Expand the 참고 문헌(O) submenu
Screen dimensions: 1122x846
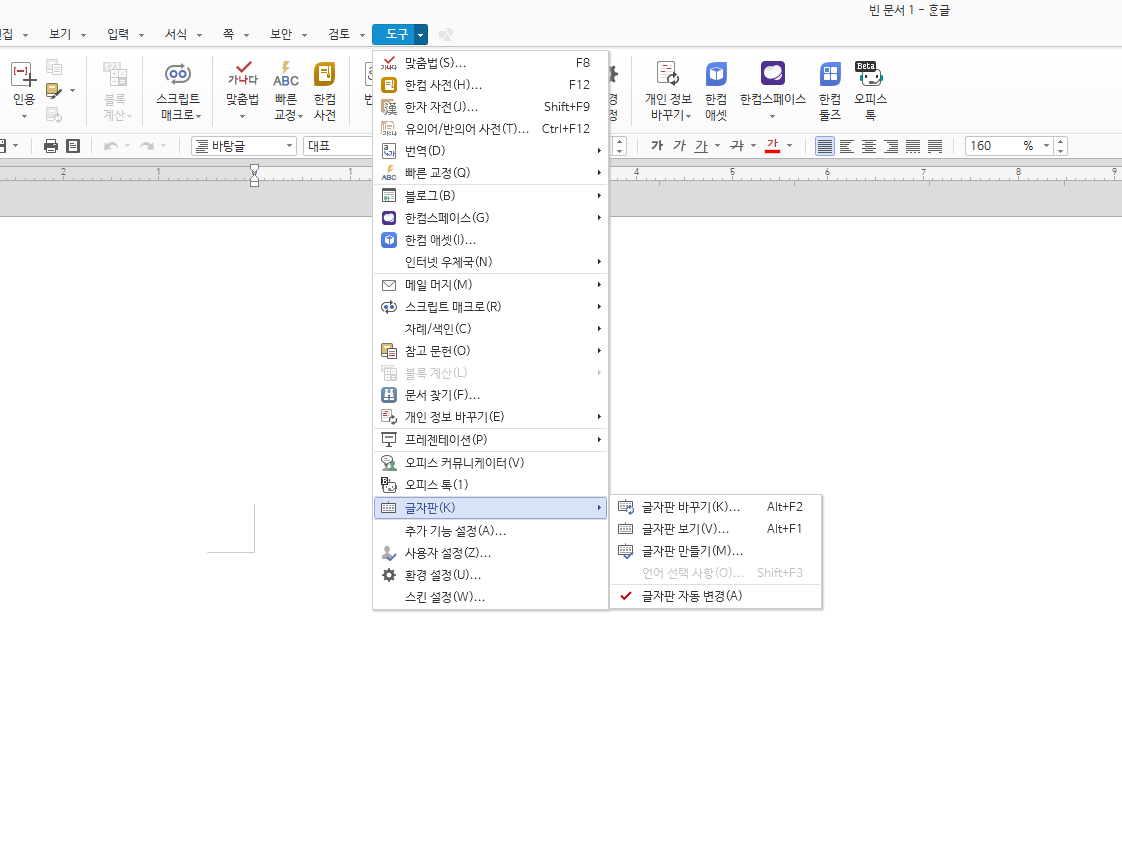(490, 351)
